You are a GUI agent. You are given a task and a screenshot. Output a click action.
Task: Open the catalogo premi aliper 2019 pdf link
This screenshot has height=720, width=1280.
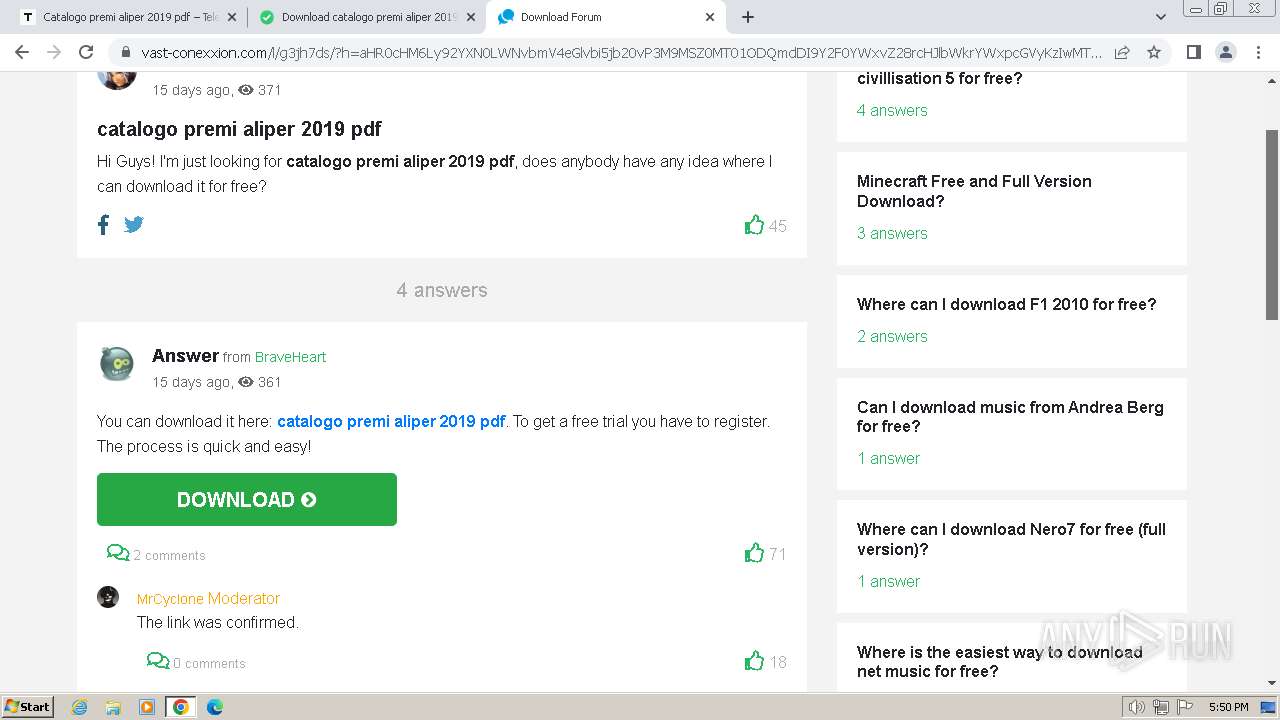click(391, 421)
